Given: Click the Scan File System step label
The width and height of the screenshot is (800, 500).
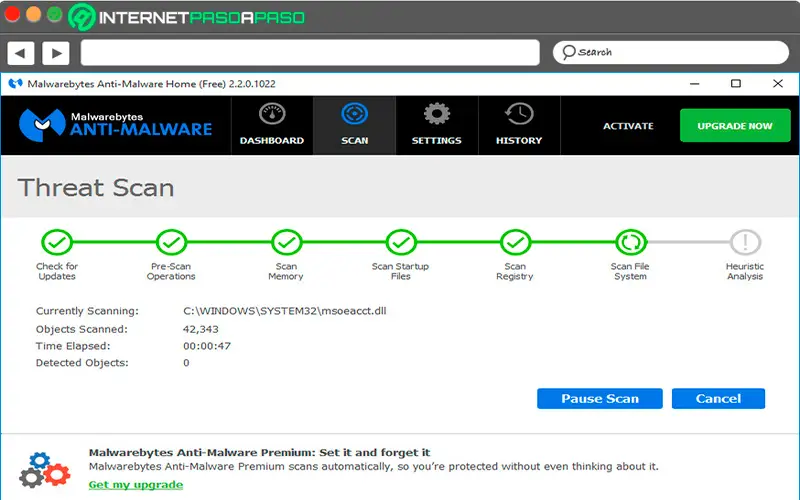Looking at the screenshot, I should [630, 271].
